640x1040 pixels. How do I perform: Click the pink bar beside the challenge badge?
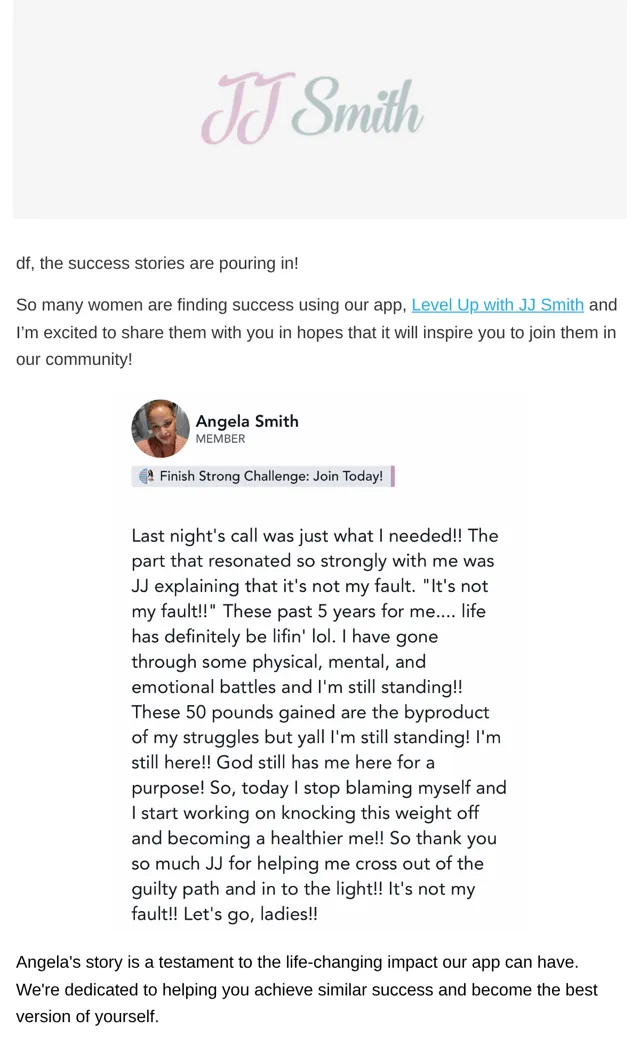tap(393, 476)
